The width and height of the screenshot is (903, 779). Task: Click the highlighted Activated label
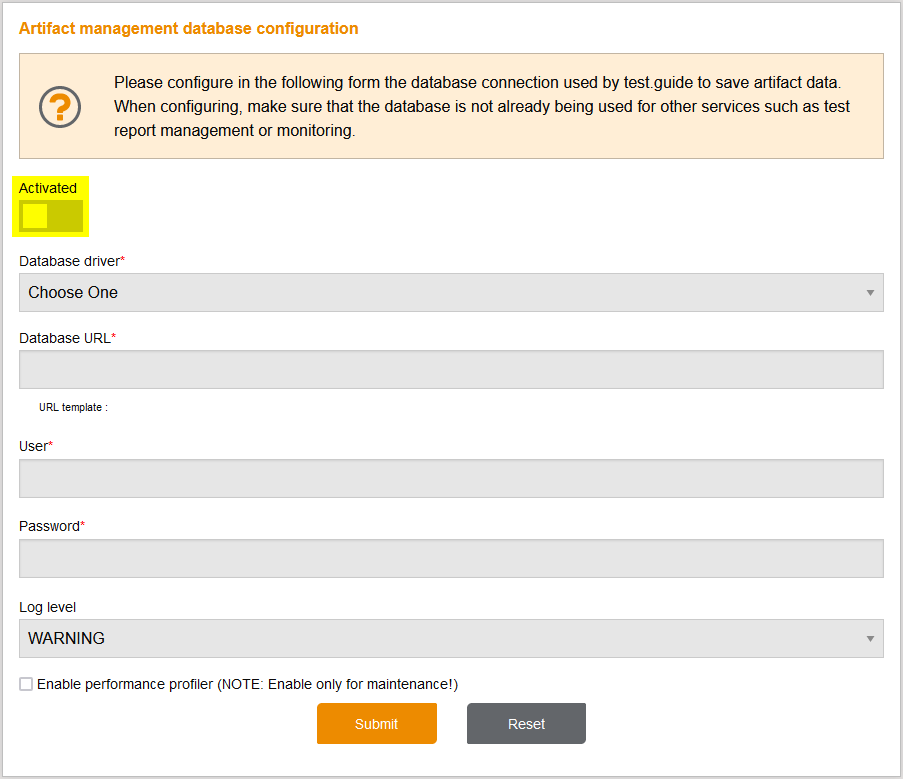click(x=48, y=187)
